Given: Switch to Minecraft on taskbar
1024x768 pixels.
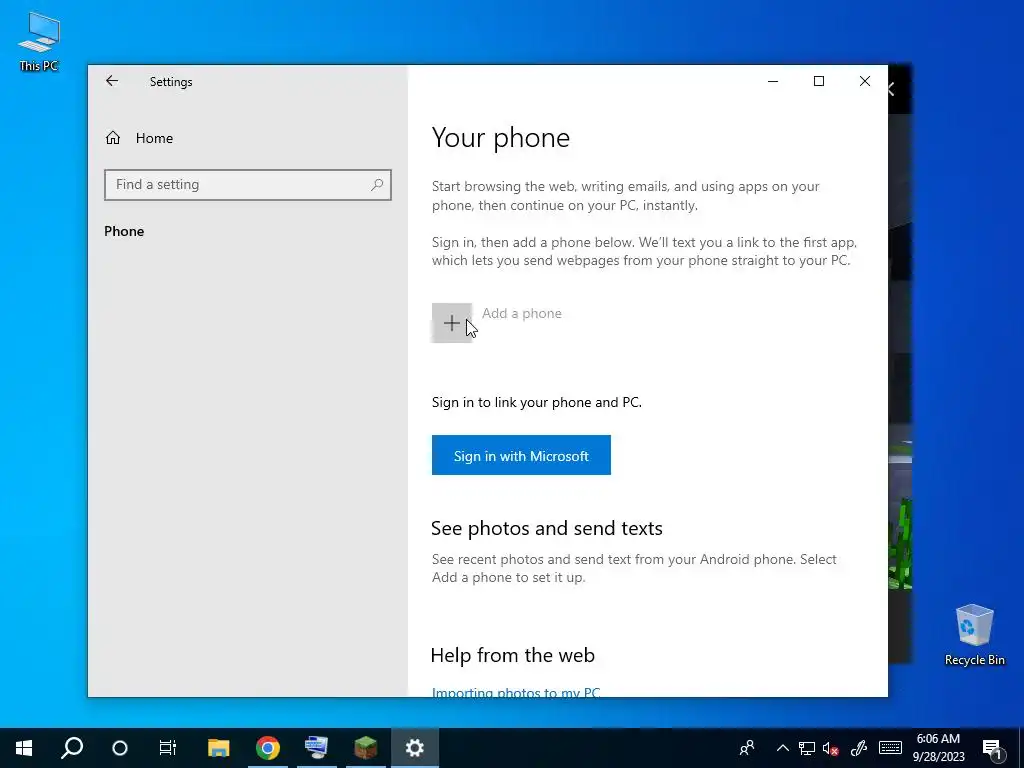Looking at the screenshot, I should [x=366, y=748].
